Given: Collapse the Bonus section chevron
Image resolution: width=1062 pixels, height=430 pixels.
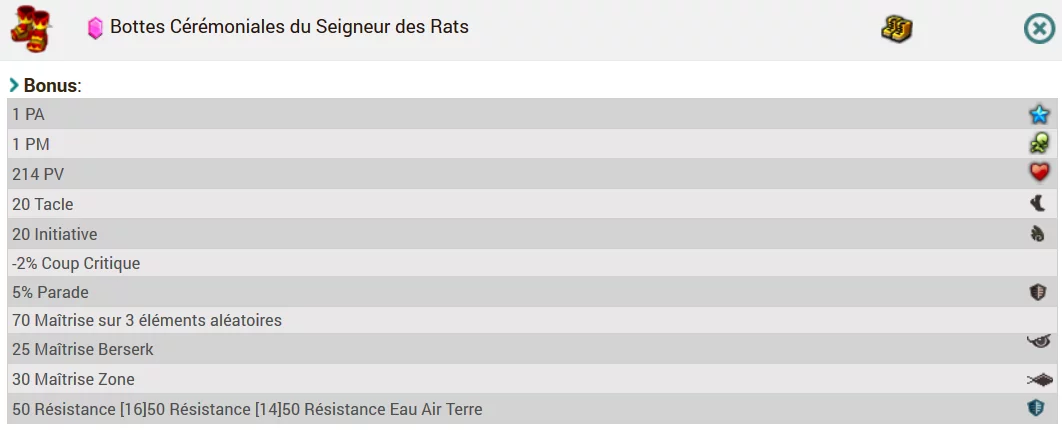Looking at the screenshot, I should 14,85.
